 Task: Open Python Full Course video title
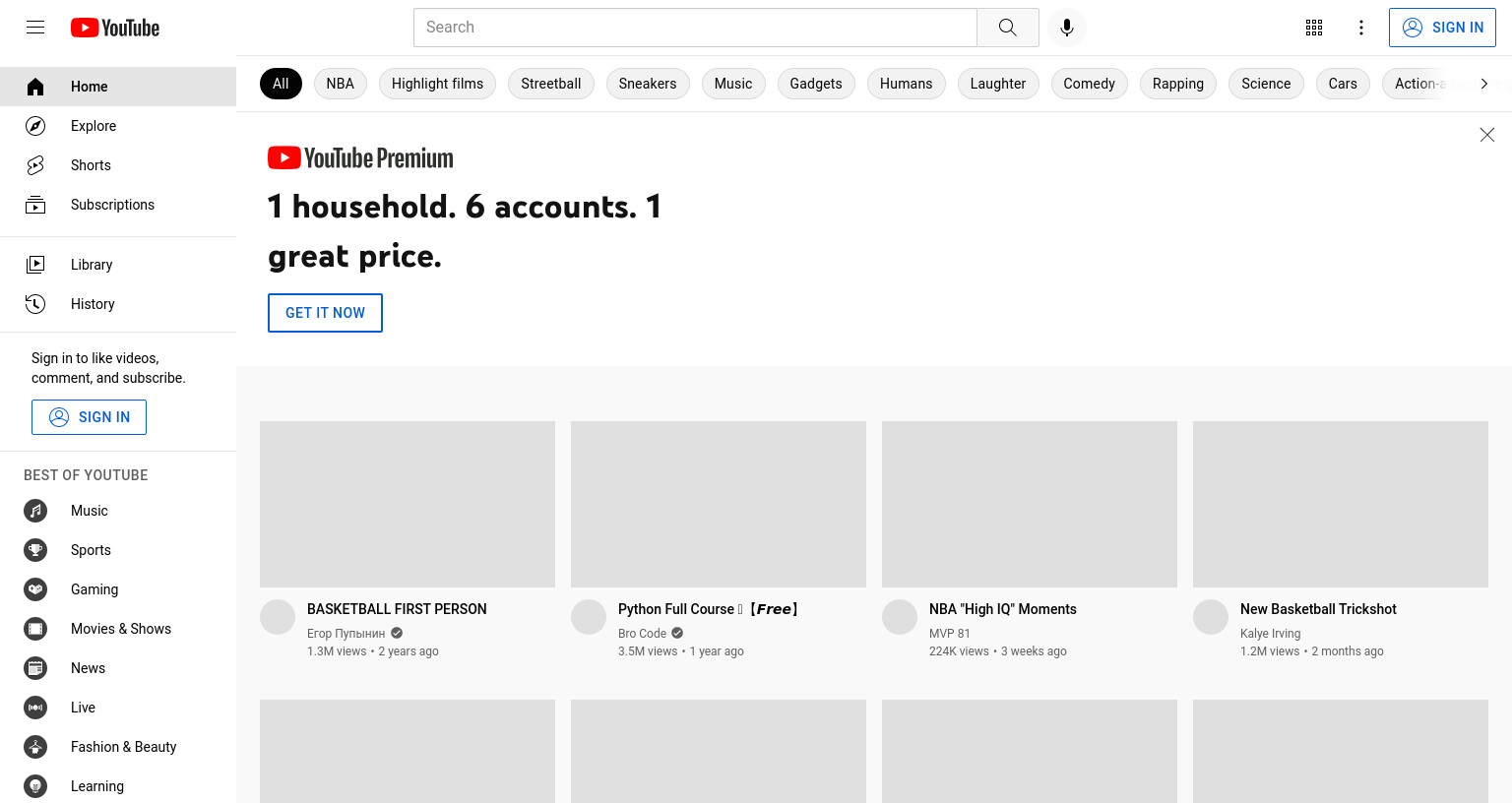(x=708, y=609)
